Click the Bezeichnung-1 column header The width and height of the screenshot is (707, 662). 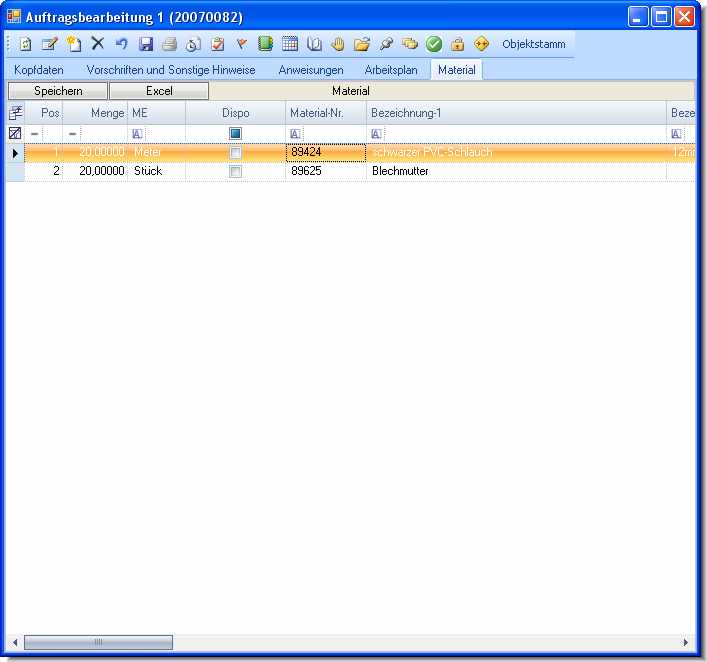[516, 113]
